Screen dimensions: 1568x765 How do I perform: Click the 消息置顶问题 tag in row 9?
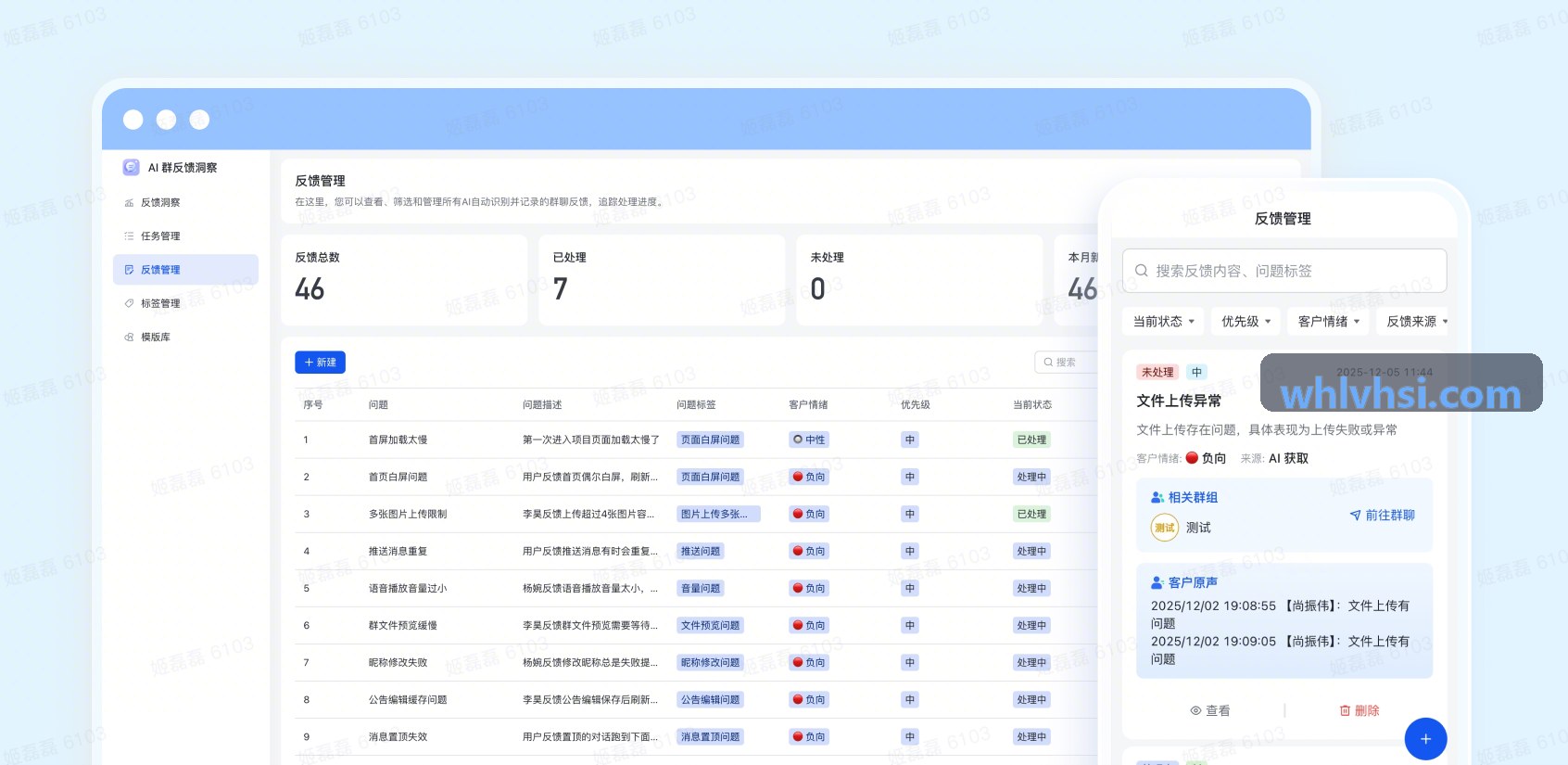[711, 736]
